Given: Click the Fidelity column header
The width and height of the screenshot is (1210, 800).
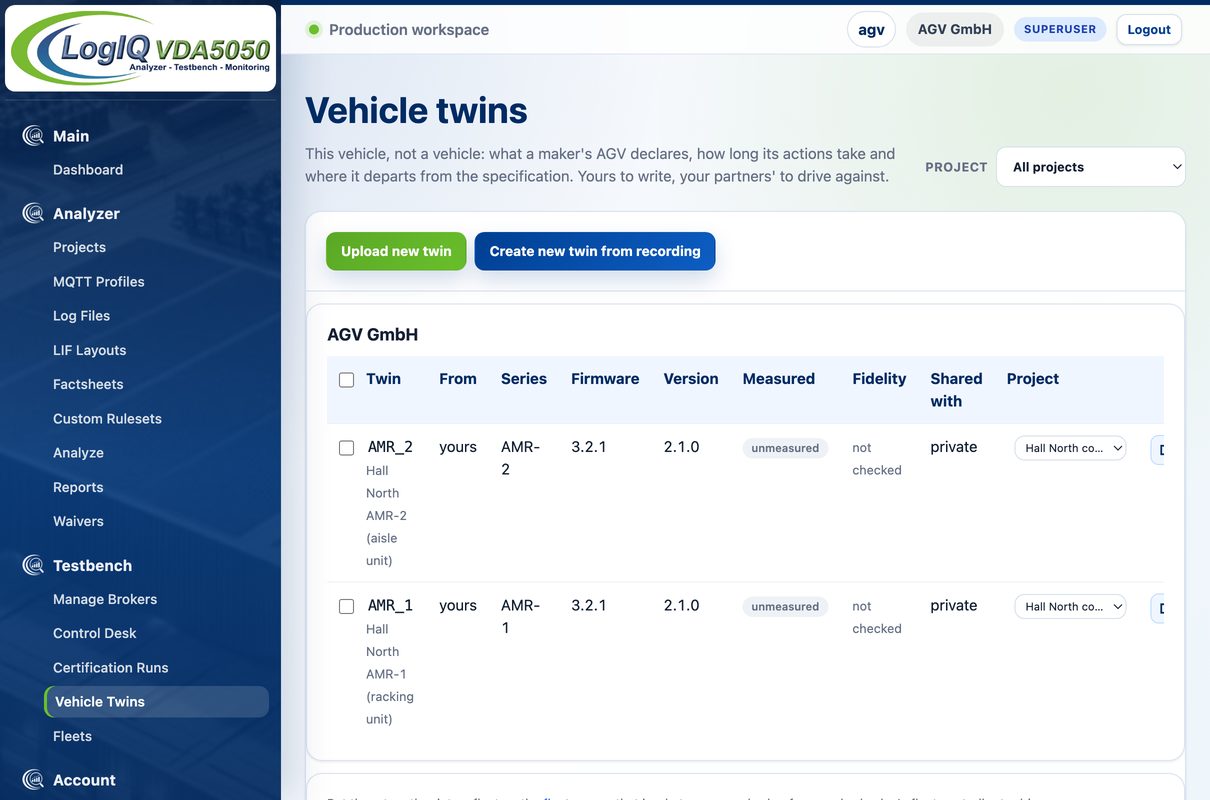Looking at the screenshot, I should pyautogui.click(x=879, y=379).
